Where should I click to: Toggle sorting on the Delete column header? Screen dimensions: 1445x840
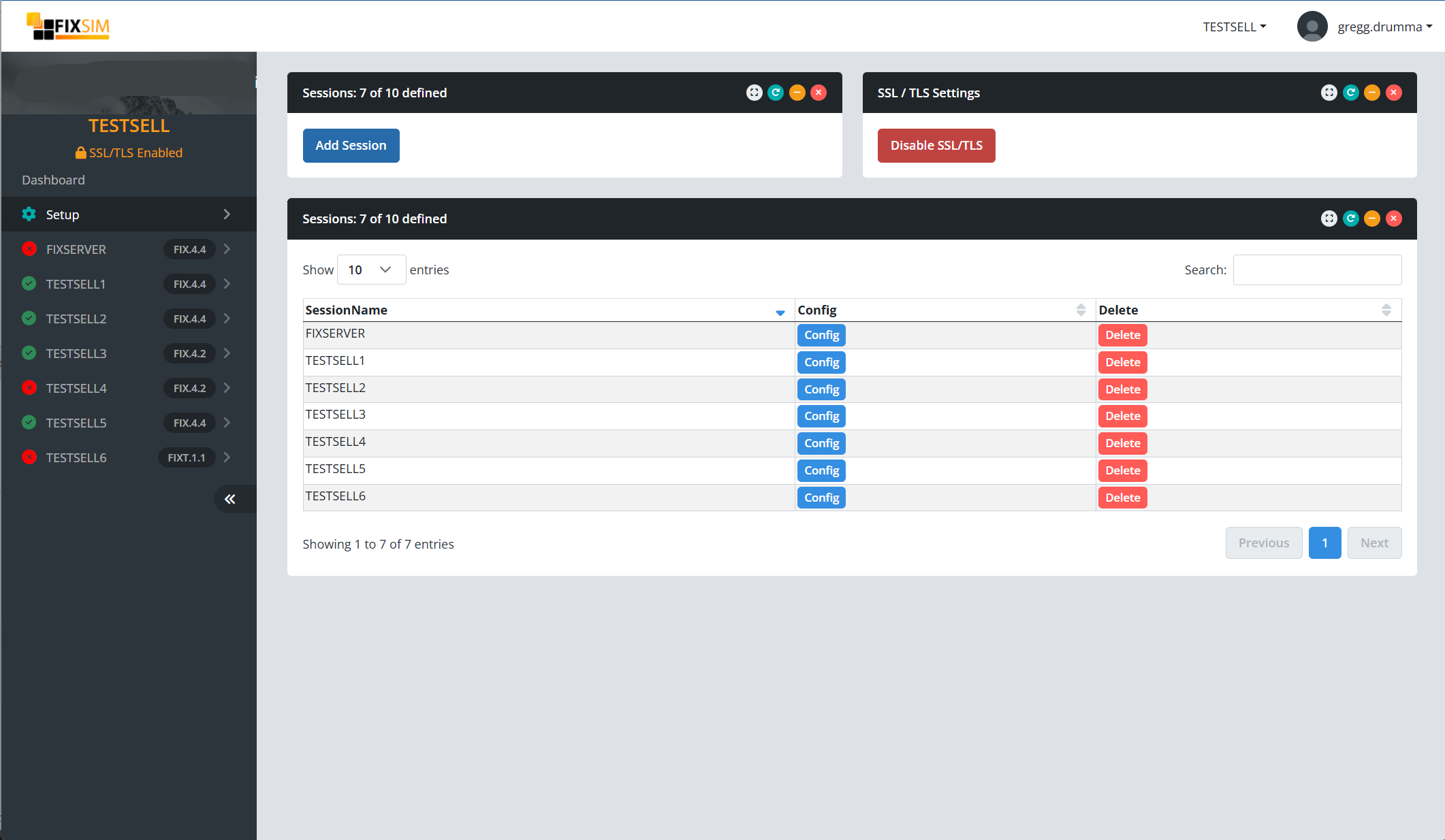(1387, 310)
